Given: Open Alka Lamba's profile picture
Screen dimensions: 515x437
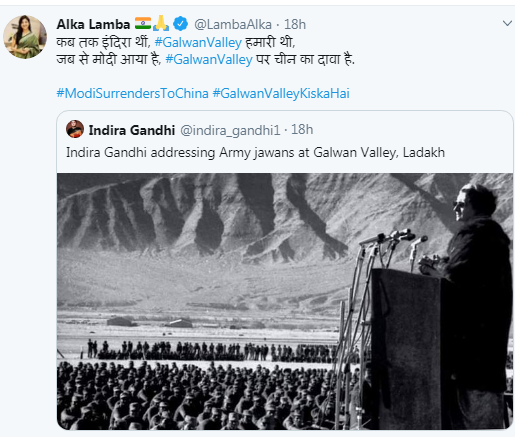Looking at the screenshot, I should coord(25,37).
